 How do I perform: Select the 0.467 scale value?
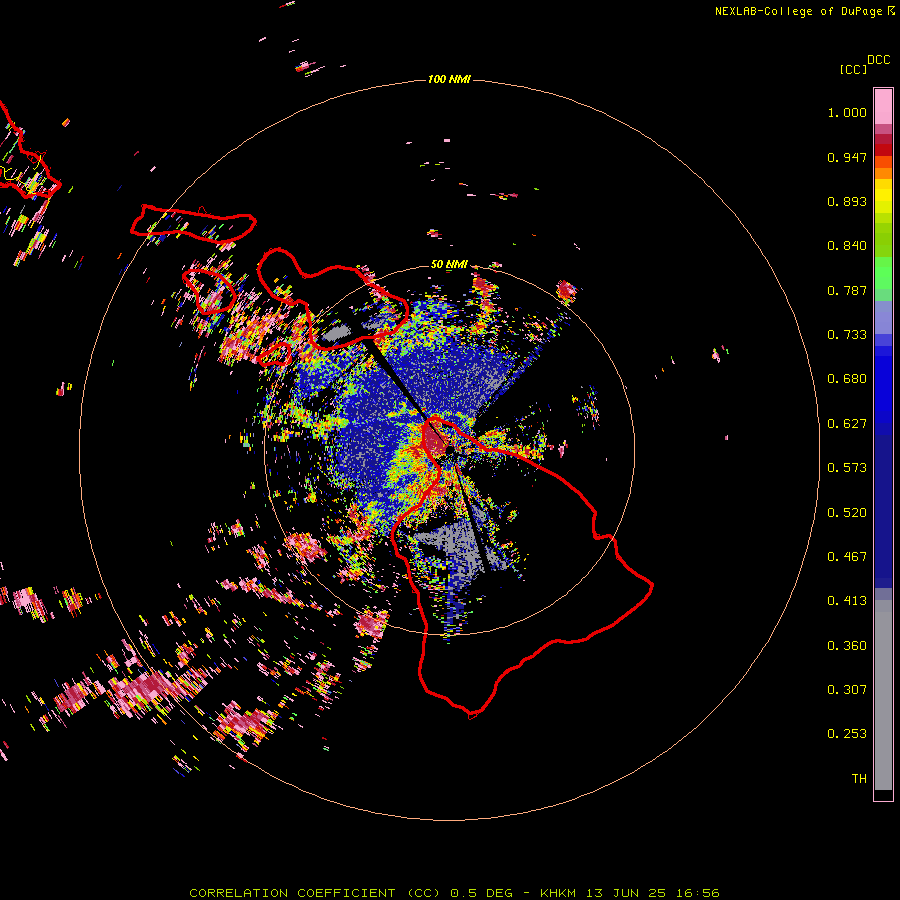pyautogui.click(x=847, y=557)
